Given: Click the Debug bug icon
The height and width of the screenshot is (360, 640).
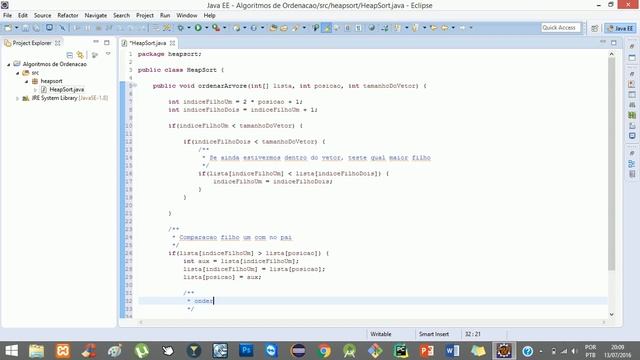Looking at the screenshot, I should pos(180,28).
